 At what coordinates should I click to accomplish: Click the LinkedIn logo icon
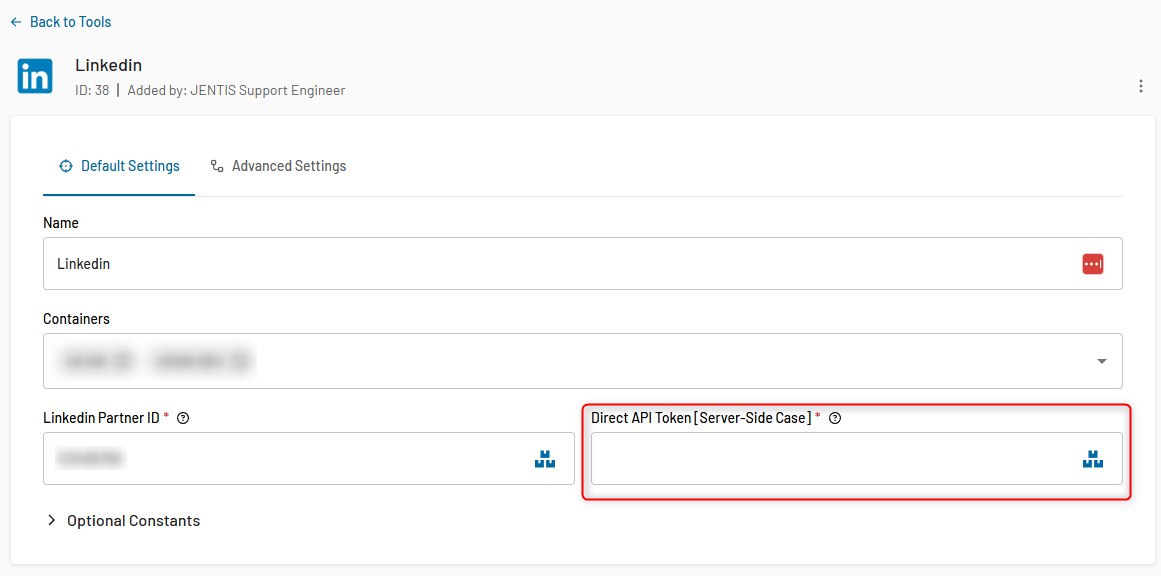35,76
